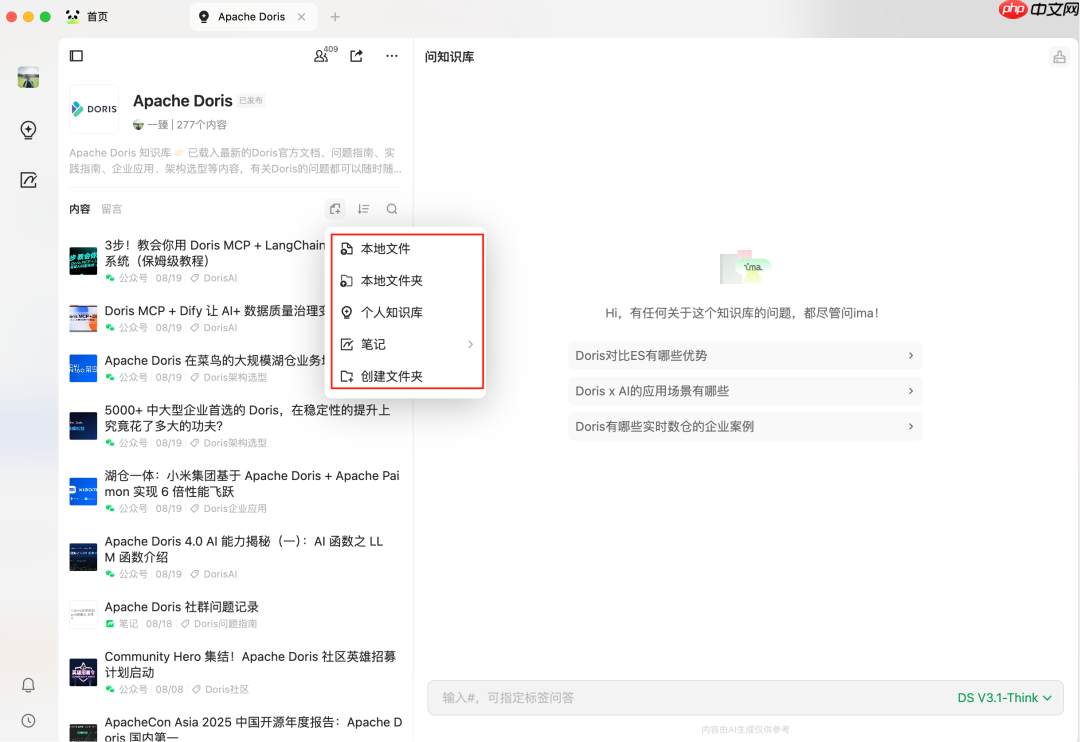Open the share options for Apache Doris
The height and width of the screenshot is (742, 1080).
(356, 56)
